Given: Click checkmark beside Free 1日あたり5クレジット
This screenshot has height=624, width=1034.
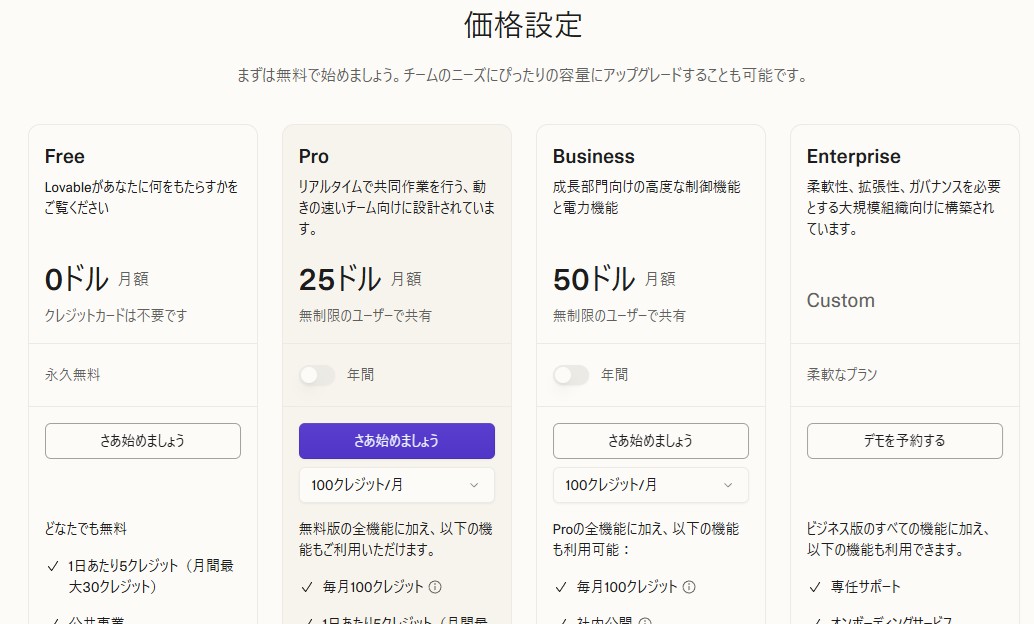Looking at the screenshot, I should [52, 566].
